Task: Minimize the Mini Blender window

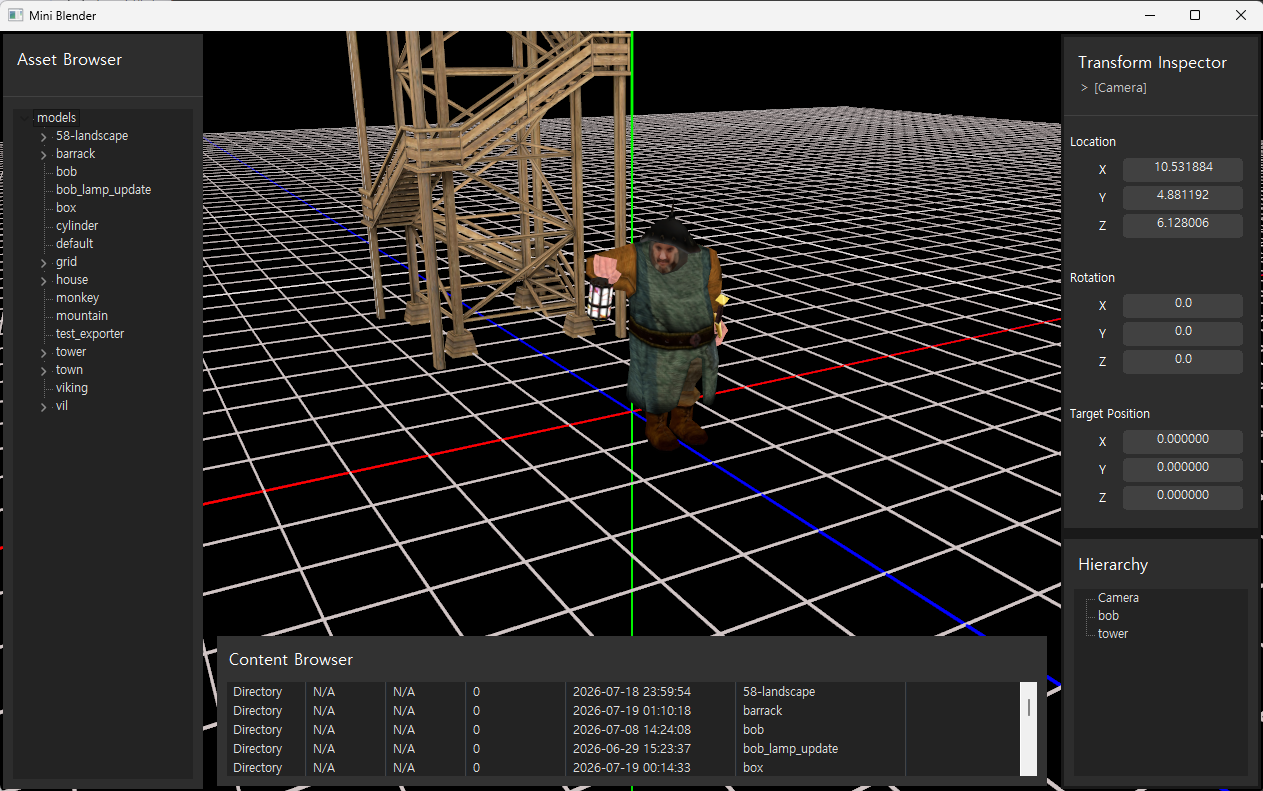Action: (x=1149, y=15)
